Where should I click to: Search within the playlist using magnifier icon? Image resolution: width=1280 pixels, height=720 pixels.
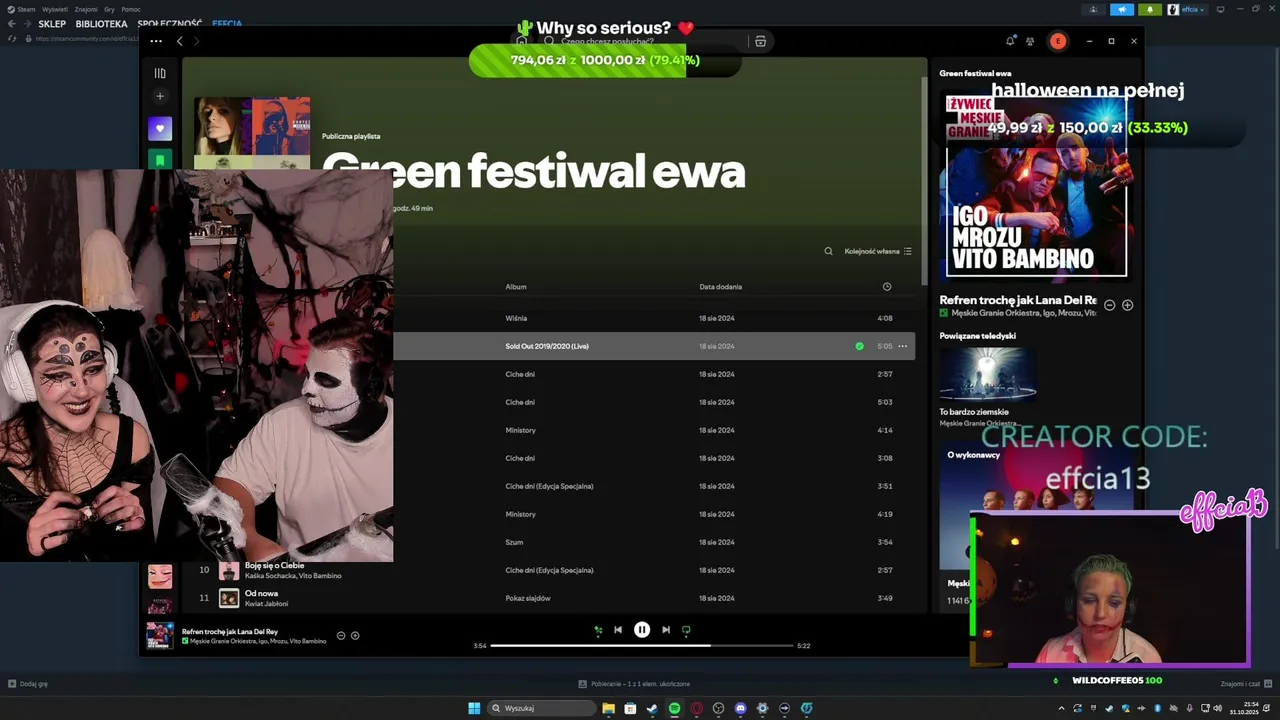point(828,251)
